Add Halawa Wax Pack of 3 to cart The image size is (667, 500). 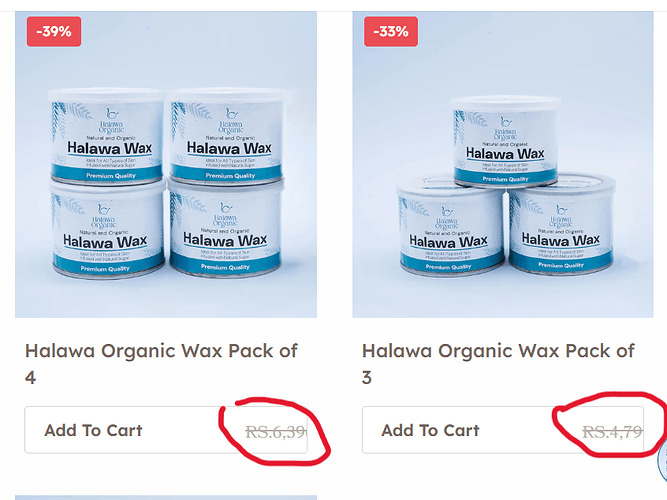(x=431, y=430)
